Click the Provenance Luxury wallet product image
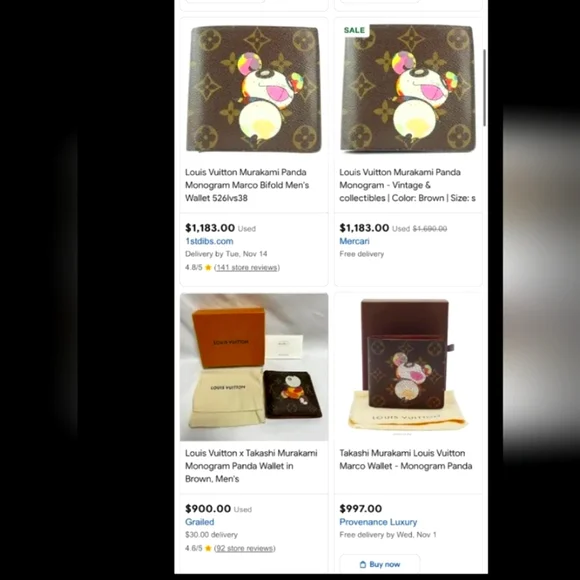 408,366
